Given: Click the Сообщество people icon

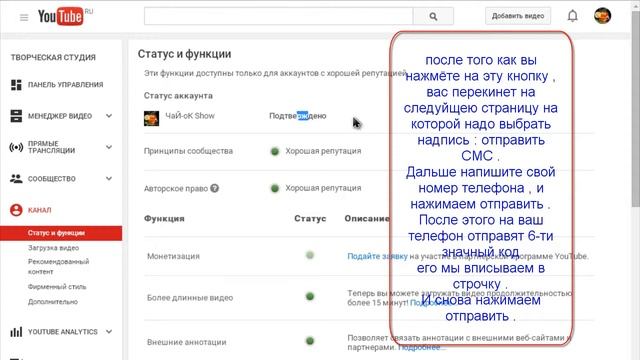Looking at the screenshot, I should point(16,178).
